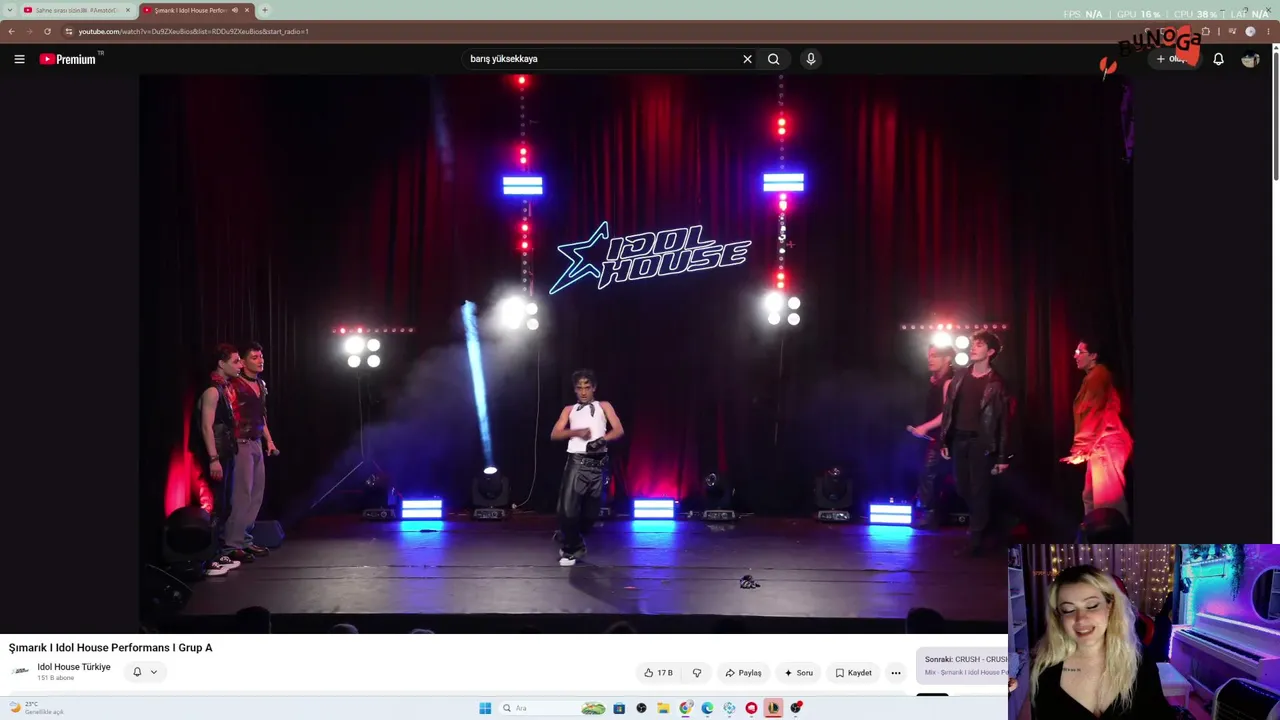View site information for youtube.com
Screen dimensions: 1280x720
pyautogui.click(x=68, y=31)
